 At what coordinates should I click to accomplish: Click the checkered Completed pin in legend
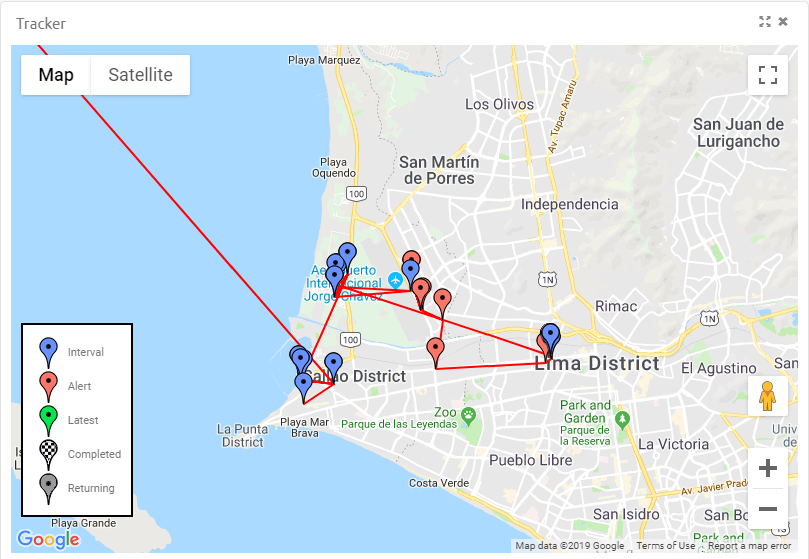(48, 453)
